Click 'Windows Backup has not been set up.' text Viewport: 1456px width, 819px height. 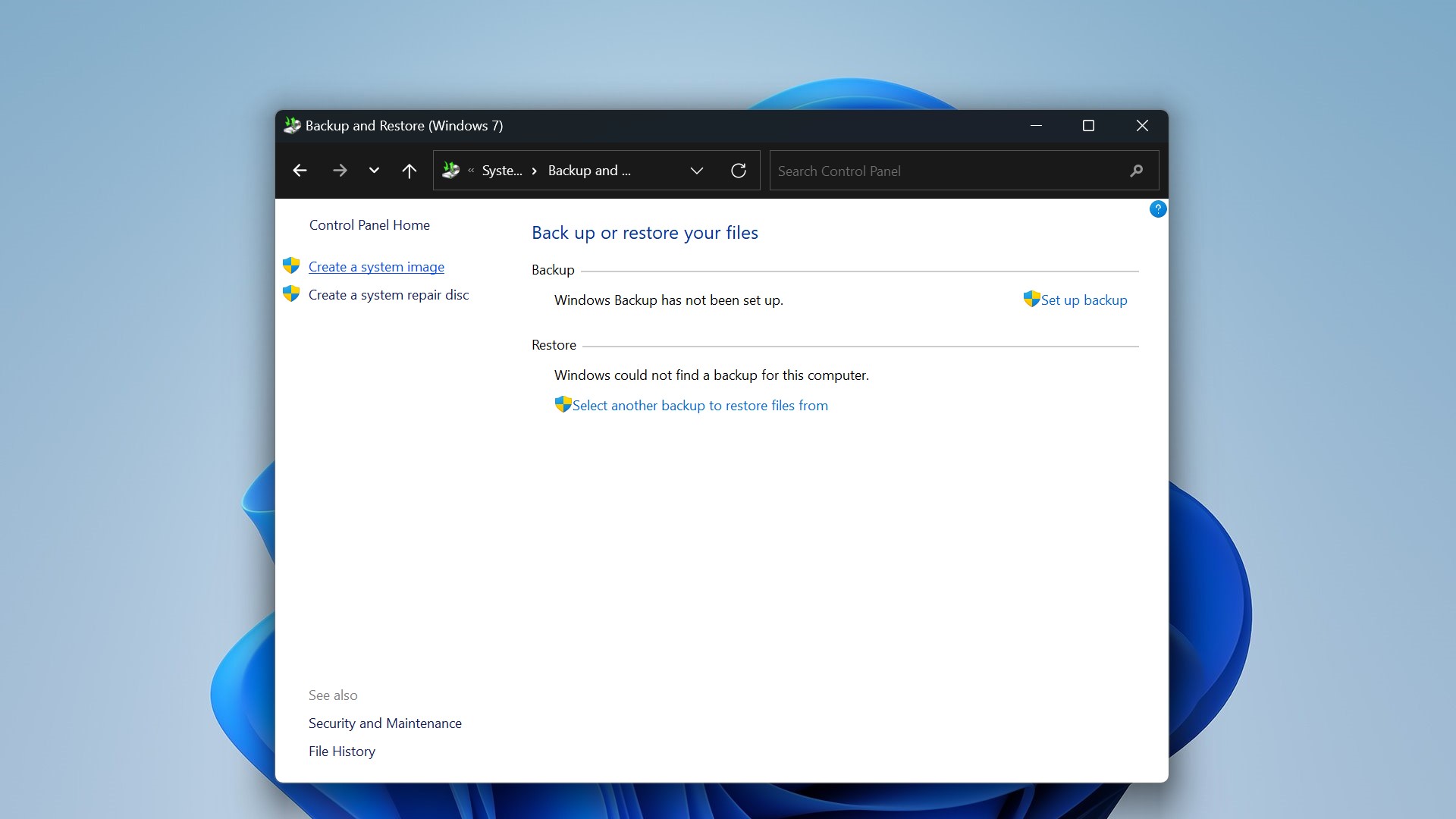[669, 300]
